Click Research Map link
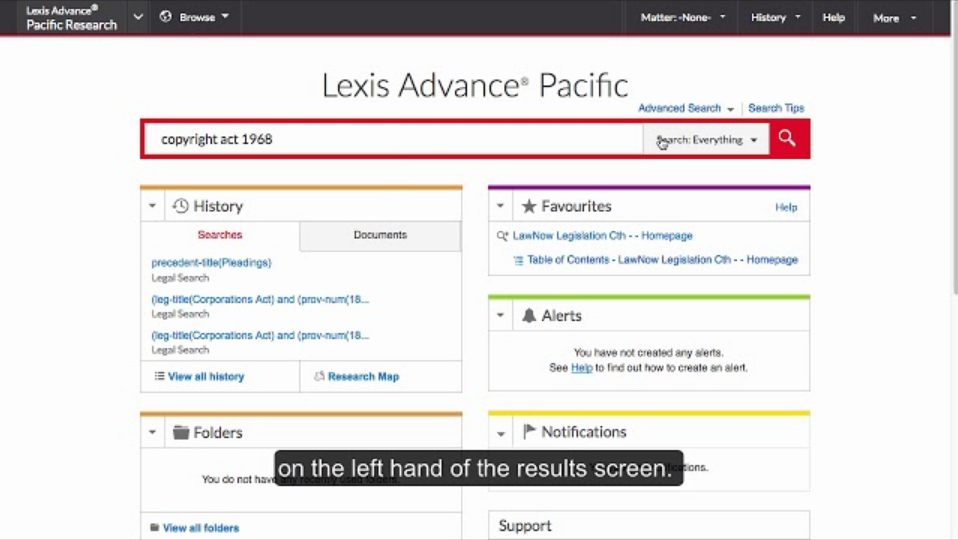This screenshot has height=540, width=958. [364, 376]
